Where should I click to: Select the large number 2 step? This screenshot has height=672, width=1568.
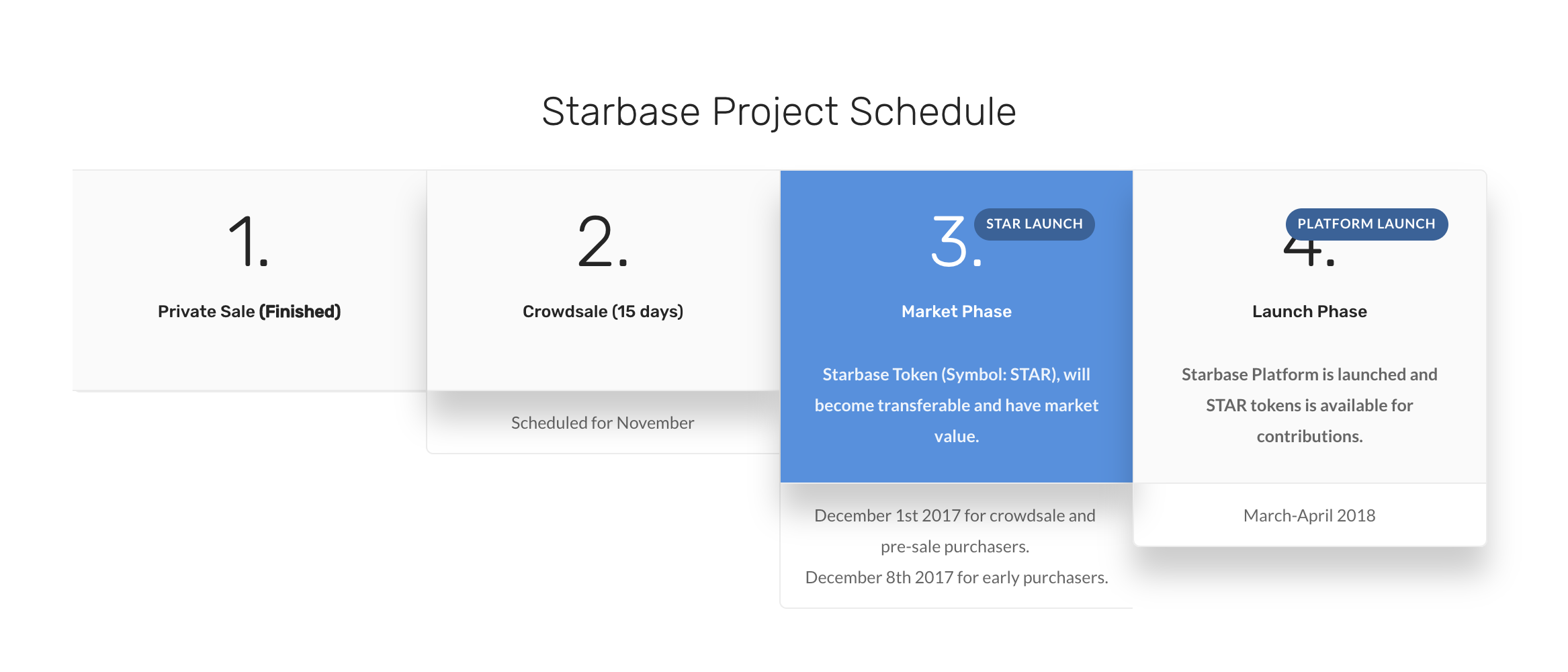tap(603, 241)
